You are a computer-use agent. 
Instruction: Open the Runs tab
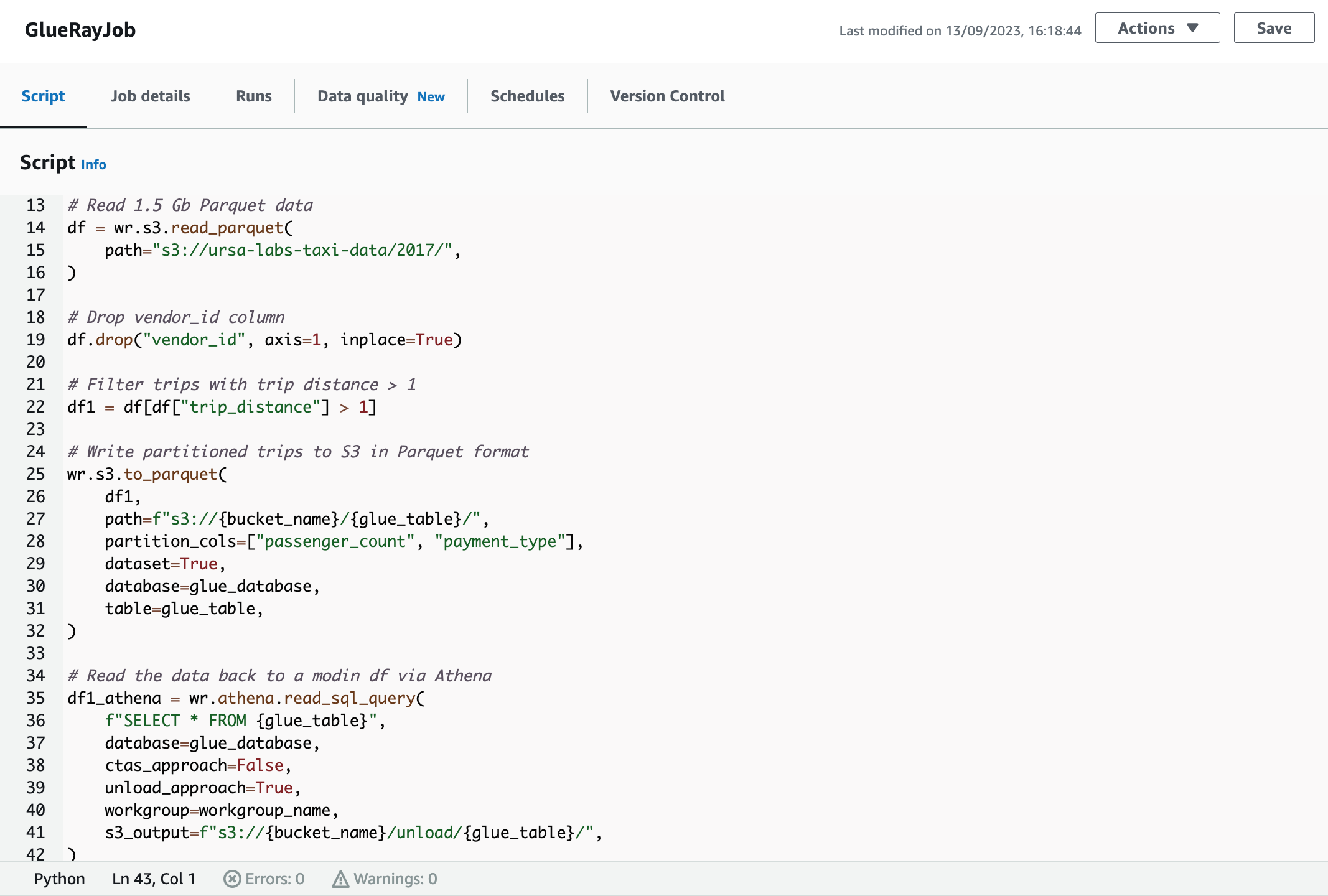[253, 96]
